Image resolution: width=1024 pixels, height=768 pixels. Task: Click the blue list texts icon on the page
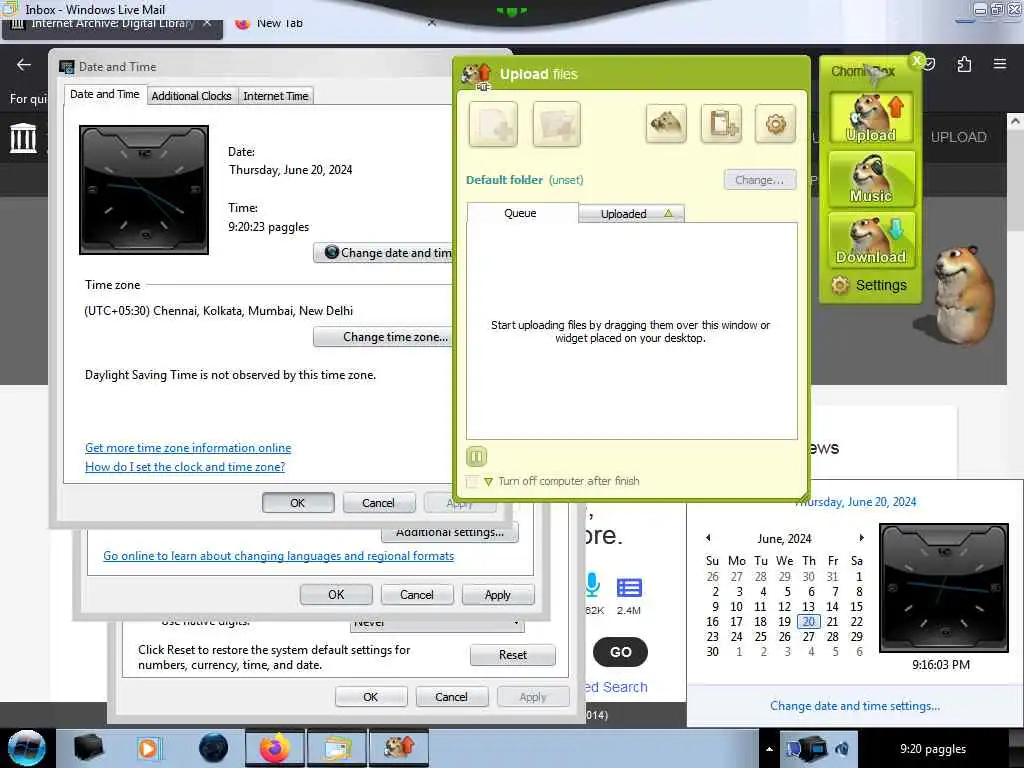(x=629, y=587)
